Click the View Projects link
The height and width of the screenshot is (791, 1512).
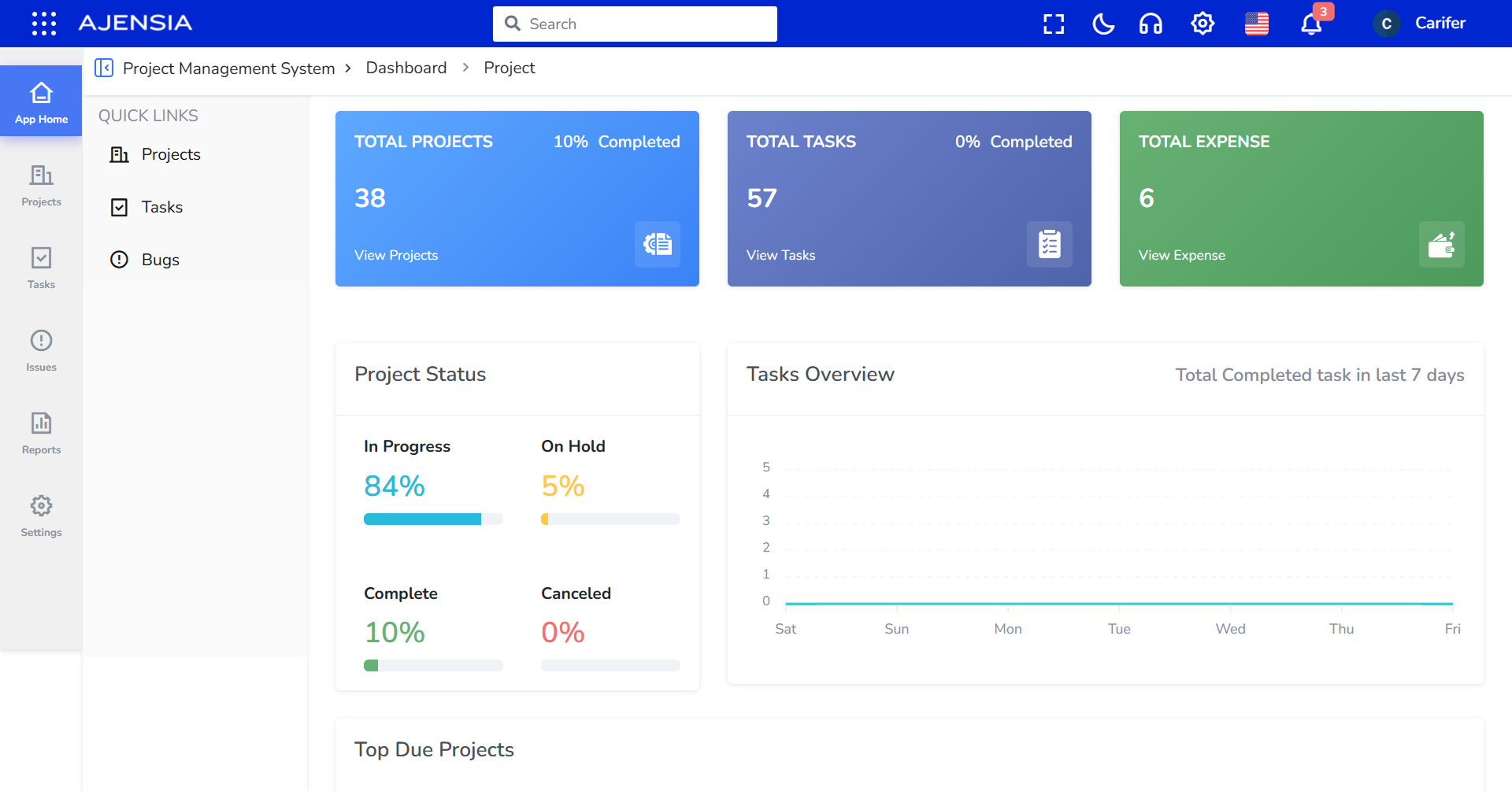(x=396, y=255)
